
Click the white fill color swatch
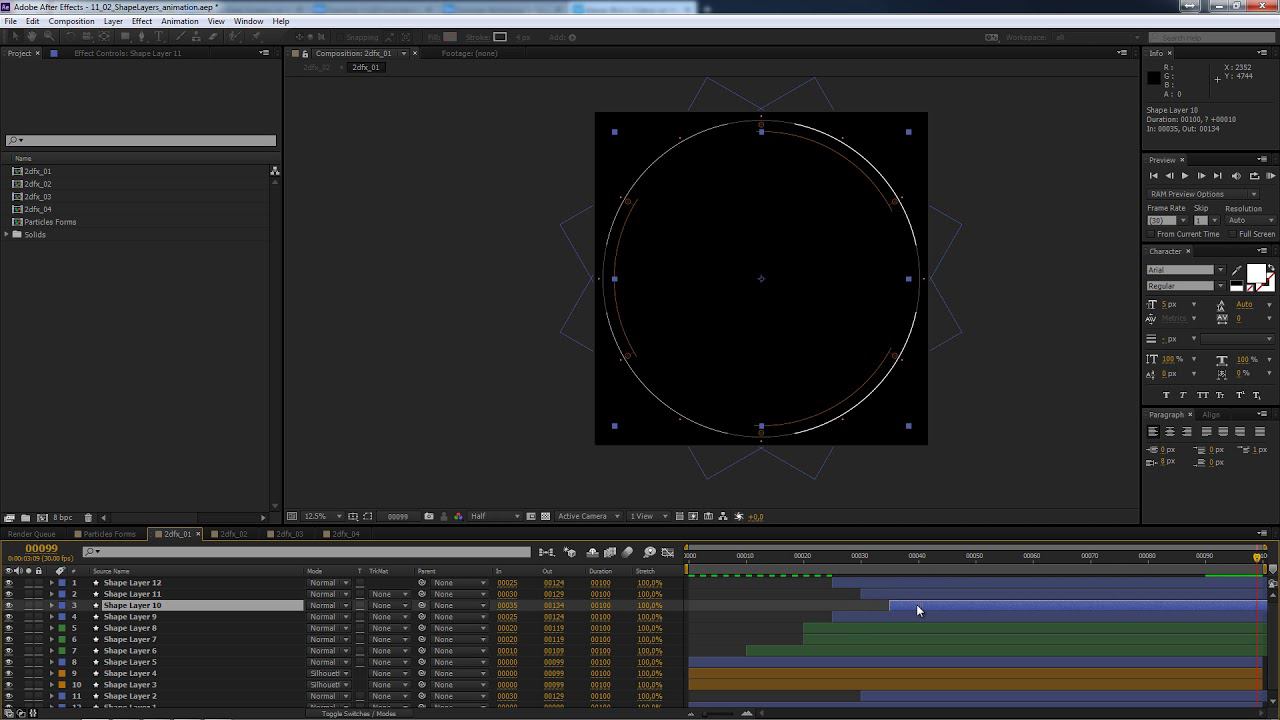tap(1254, 273)
